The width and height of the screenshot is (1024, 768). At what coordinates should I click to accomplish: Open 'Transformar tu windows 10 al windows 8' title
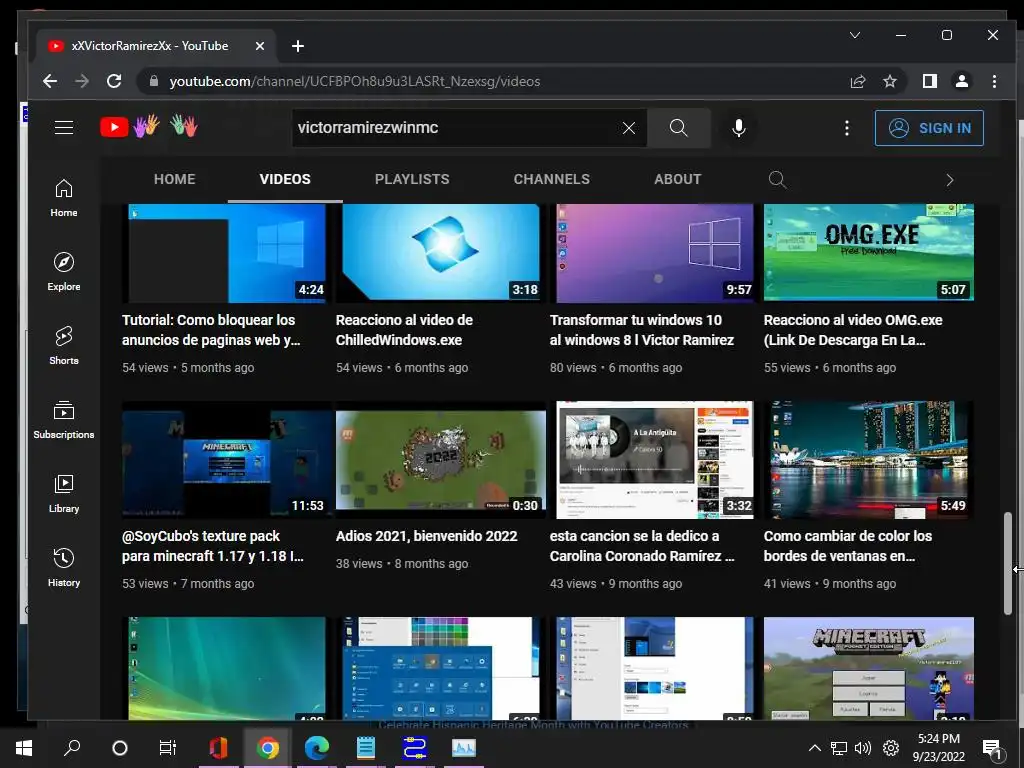[x=641, y=330]
